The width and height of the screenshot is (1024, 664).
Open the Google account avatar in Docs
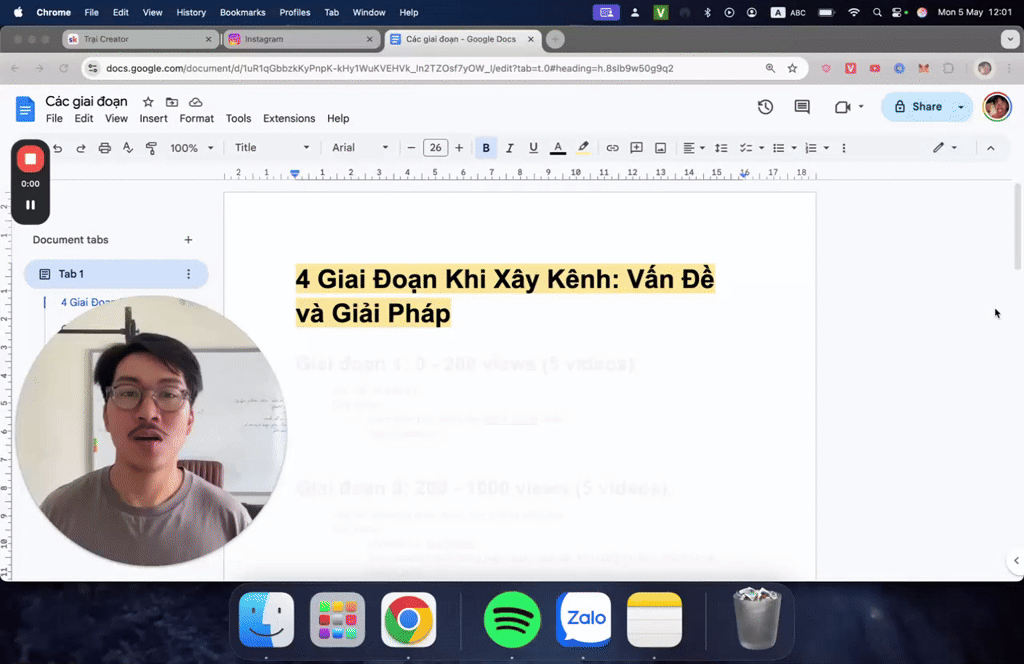coord(997,107)
